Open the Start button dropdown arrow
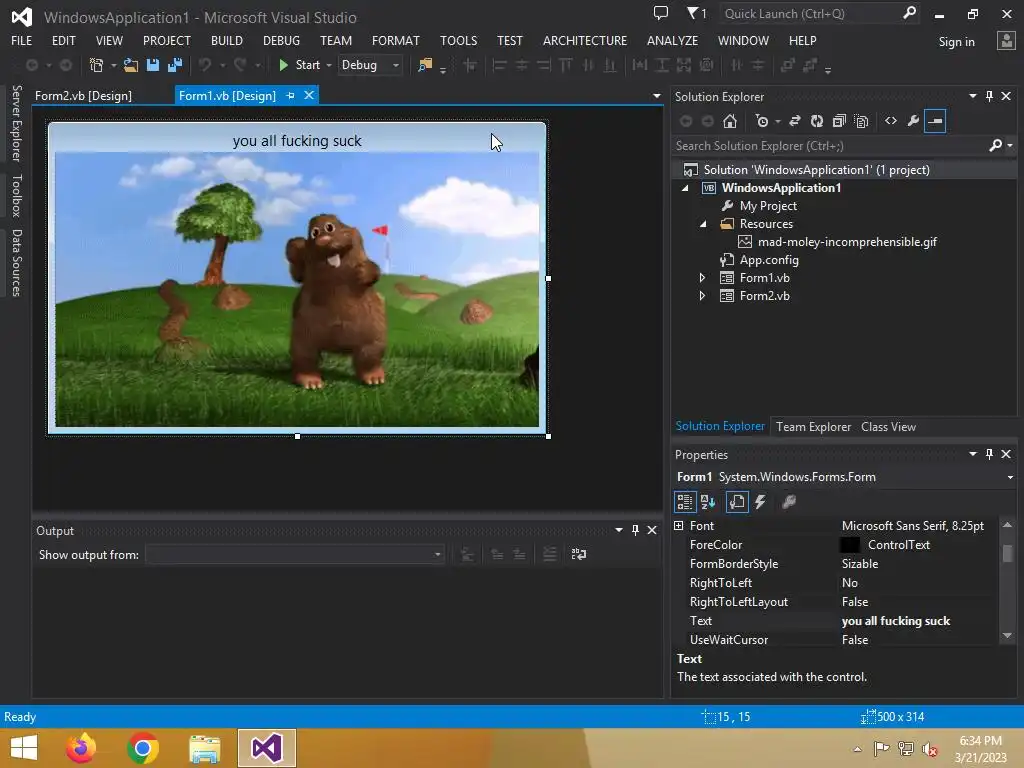This screenshot has width=1024, height=768. pyautogui.click(x=329, y=65)
